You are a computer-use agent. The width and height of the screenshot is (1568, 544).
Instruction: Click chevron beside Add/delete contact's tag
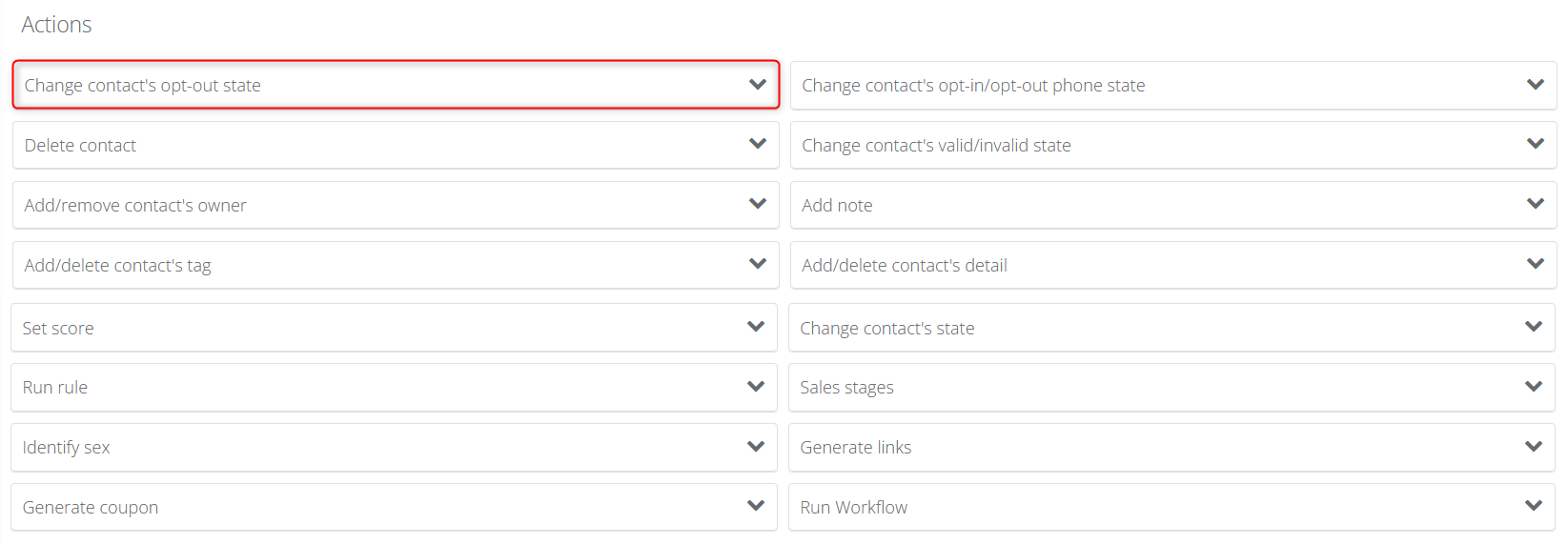pos(758,264)
